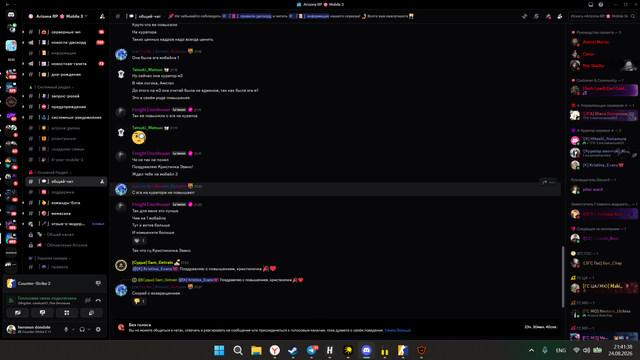Image resolution: width=640 pixels, height=360 pixels.
Task: Click share screen button in voice controls
Action: 42,313
